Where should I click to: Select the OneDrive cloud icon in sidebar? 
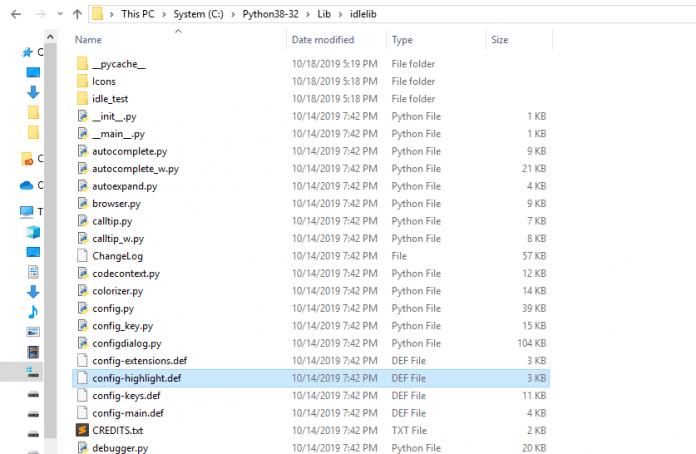click(27, 185)
